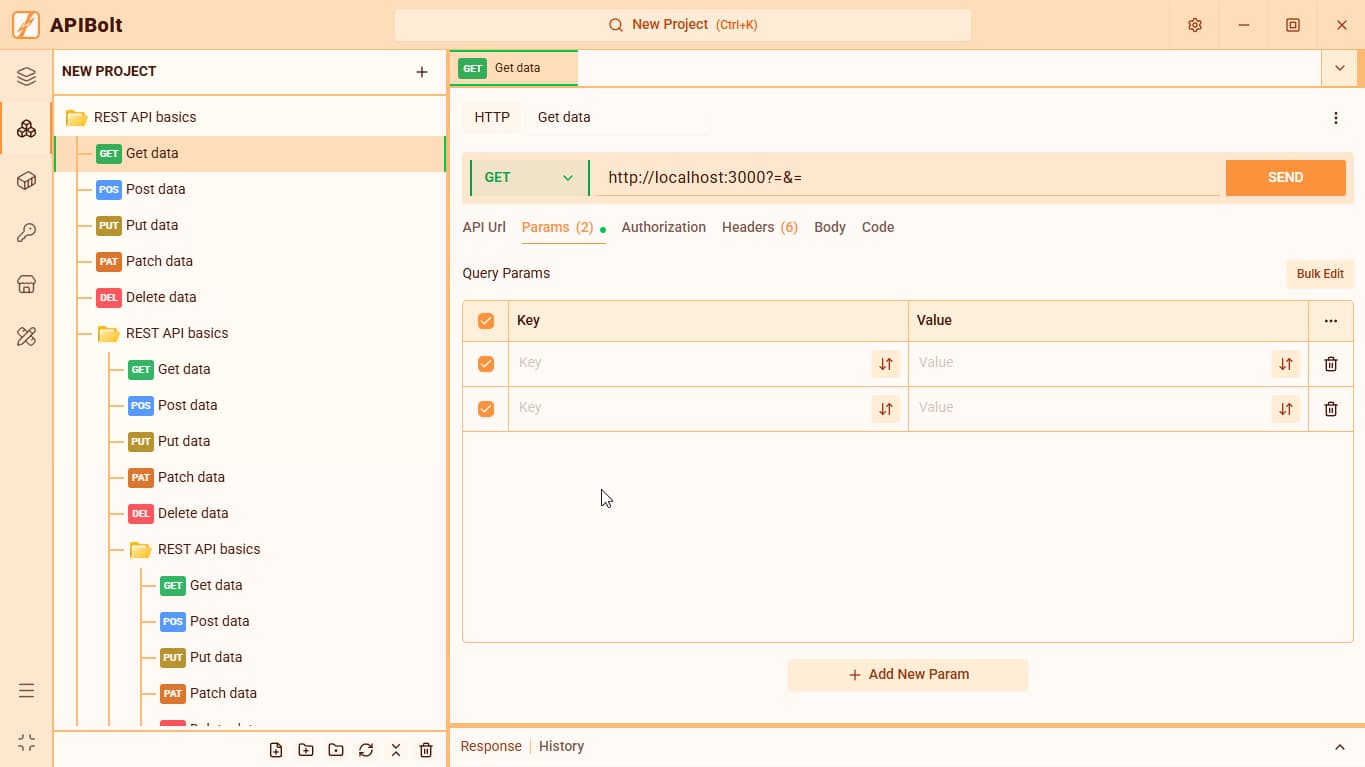Click the layers icon in left sidebar
This screenshot has height=767, width=1365.
click(x=27, y=77)
